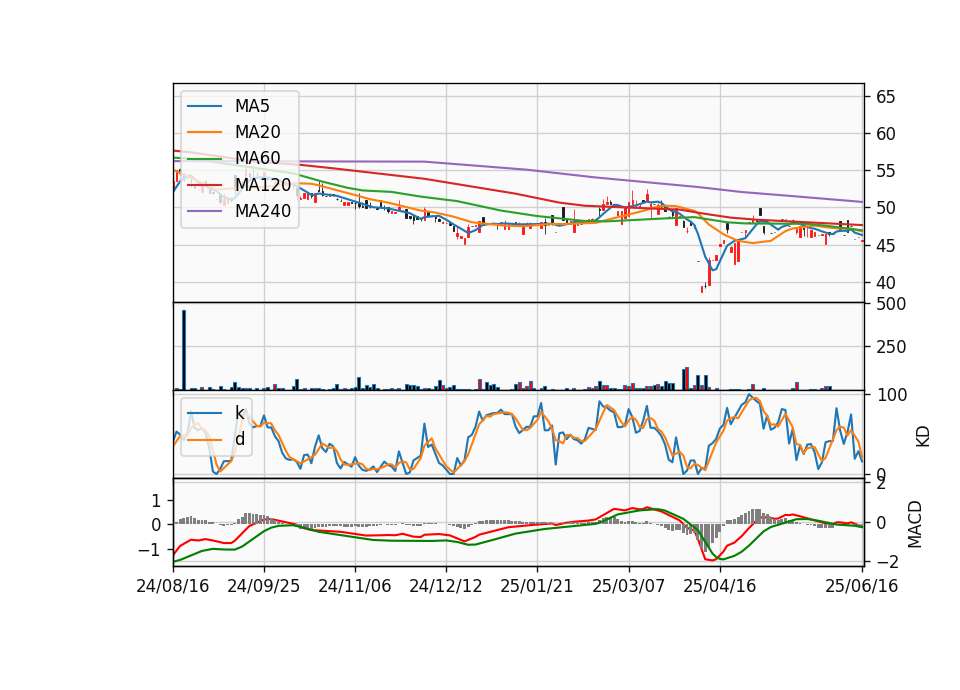
Task: Click the KD axis title
Action: click(x=923, y=437)
